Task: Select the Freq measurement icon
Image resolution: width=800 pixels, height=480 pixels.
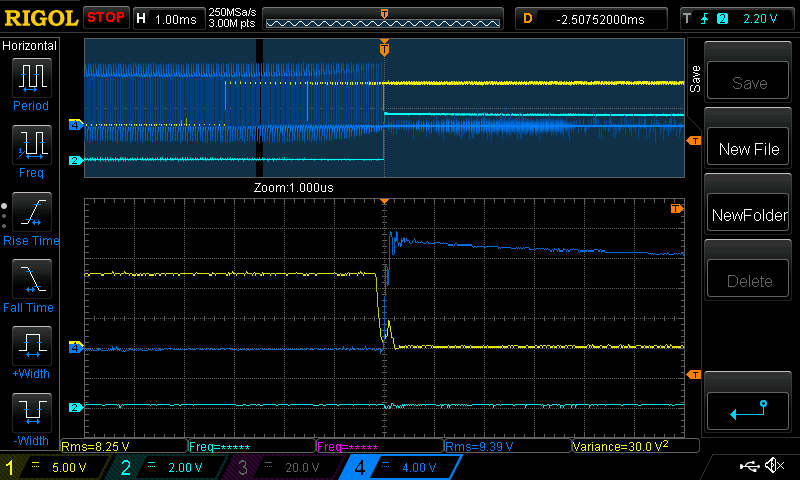Action: [31, 145]
